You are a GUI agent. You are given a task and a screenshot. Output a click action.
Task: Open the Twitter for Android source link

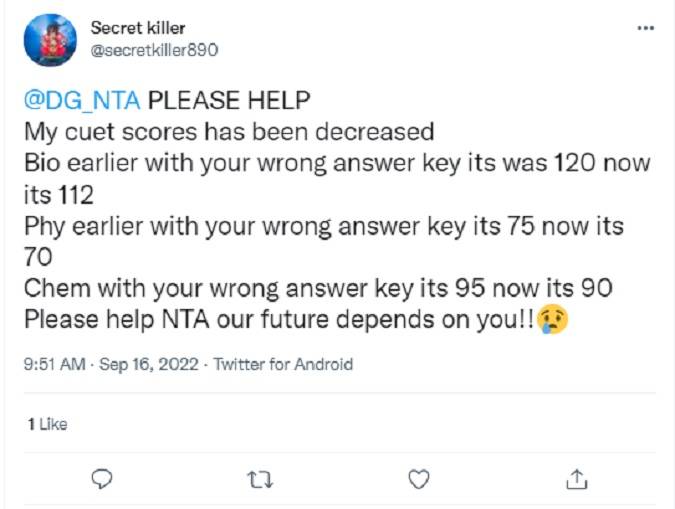283,365
